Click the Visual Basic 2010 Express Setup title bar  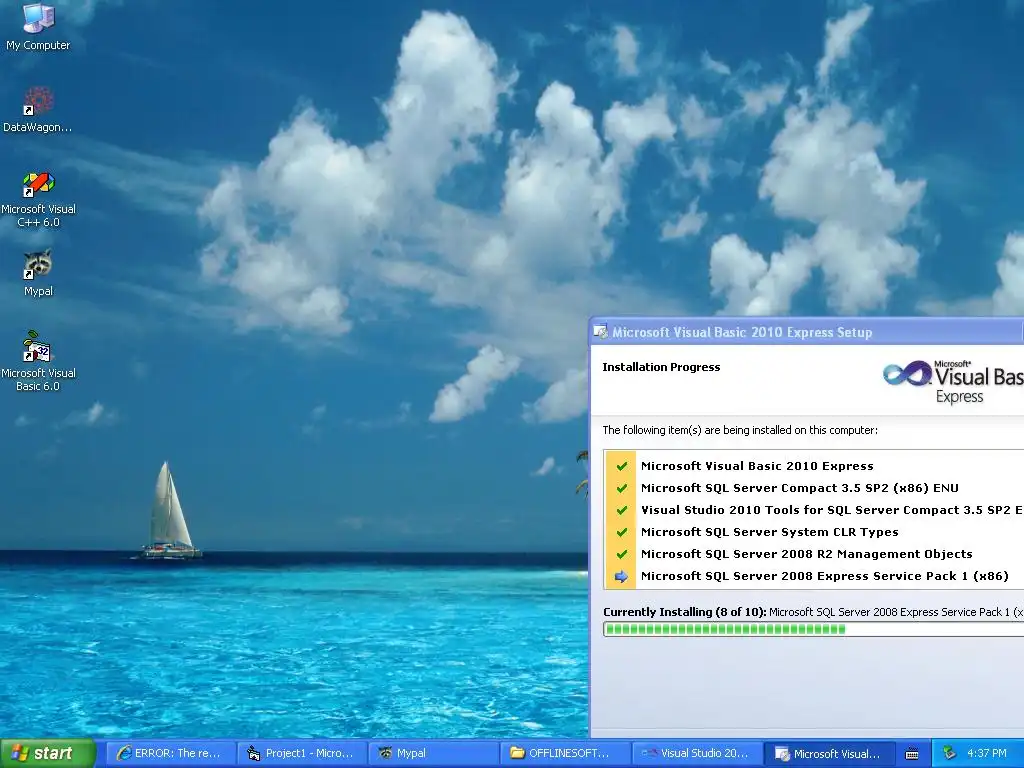(x=807, y=332)
